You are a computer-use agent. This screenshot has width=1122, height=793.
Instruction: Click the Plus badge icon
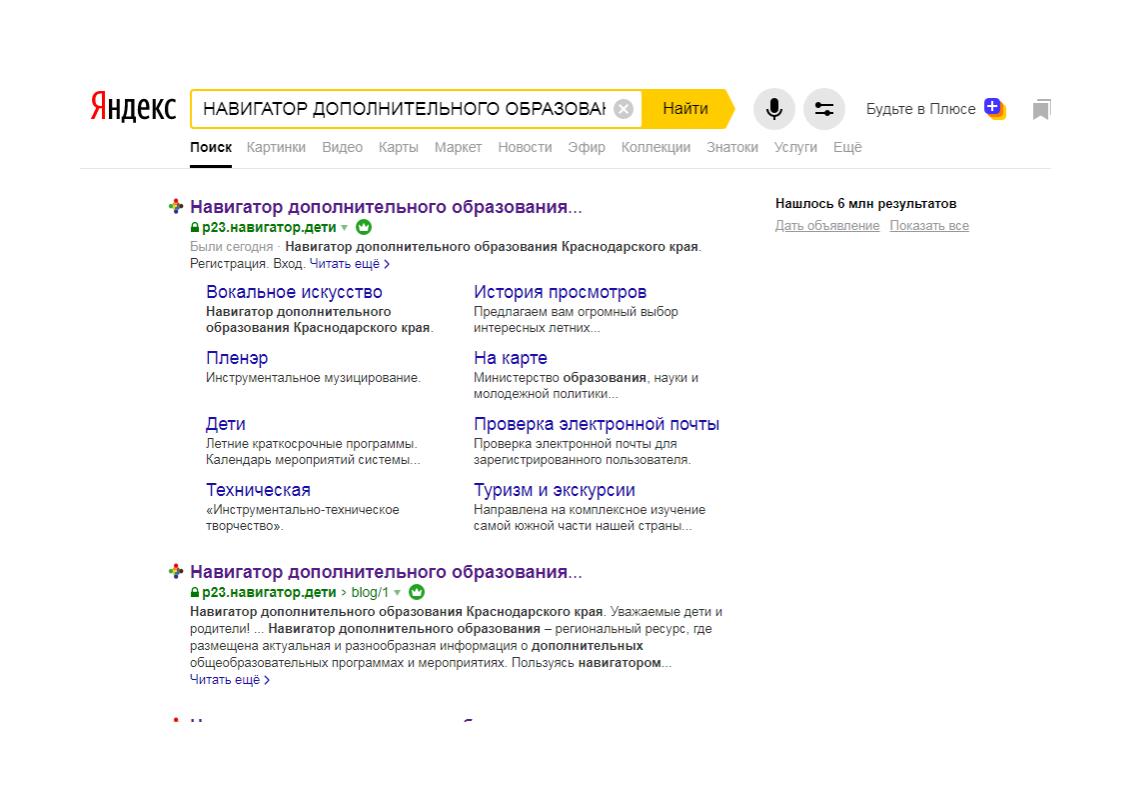coord(995,108)
